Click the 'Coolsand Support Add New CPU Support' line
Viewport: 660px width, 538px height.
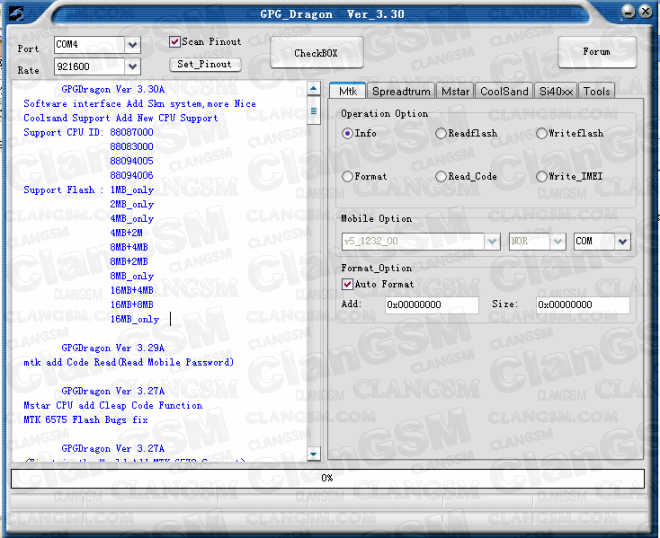pyautogui.click(x=121, y=118)
